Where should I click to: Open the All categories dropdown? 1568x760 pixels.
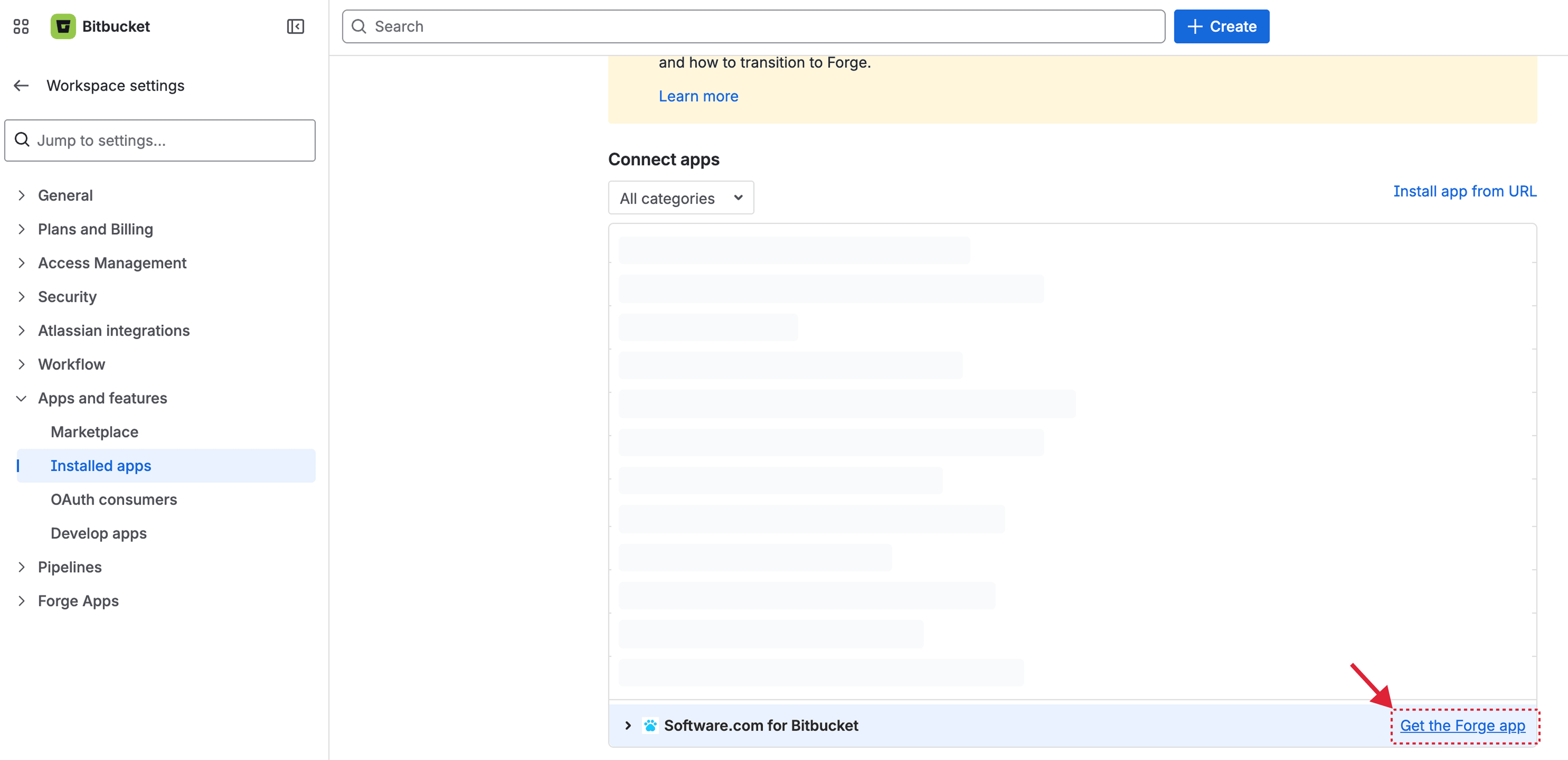681,198
